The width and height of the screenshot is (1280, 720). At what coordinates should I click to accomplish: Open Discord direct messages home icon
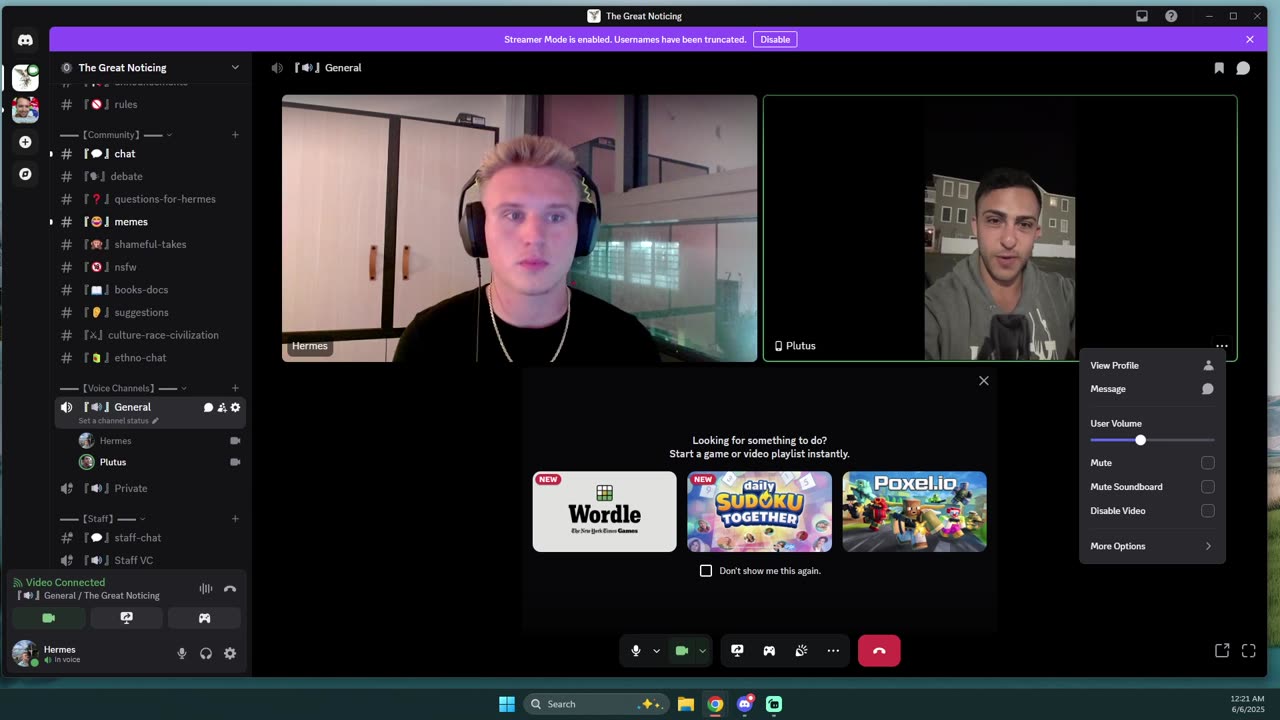(x=25, y=40)
